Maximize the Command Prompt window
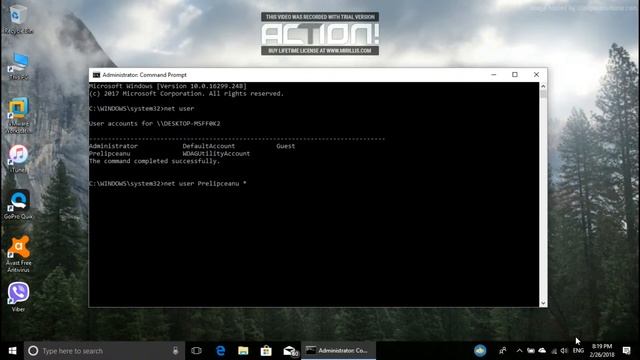Image resolution: width=640 pixels, height=360 pixels. tap(515, 75)
